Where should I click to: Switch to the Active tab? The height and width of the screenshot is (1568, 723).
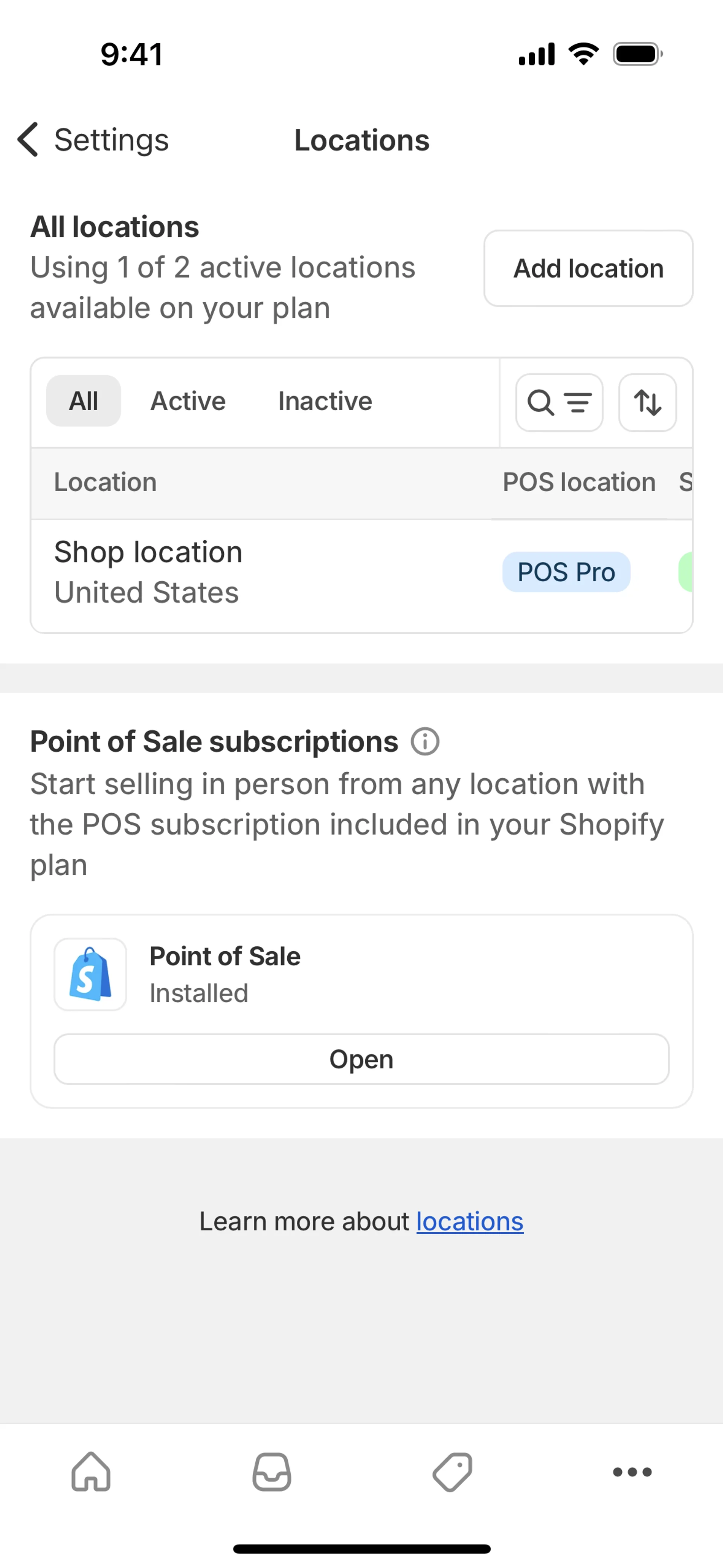tap(188, 401)
